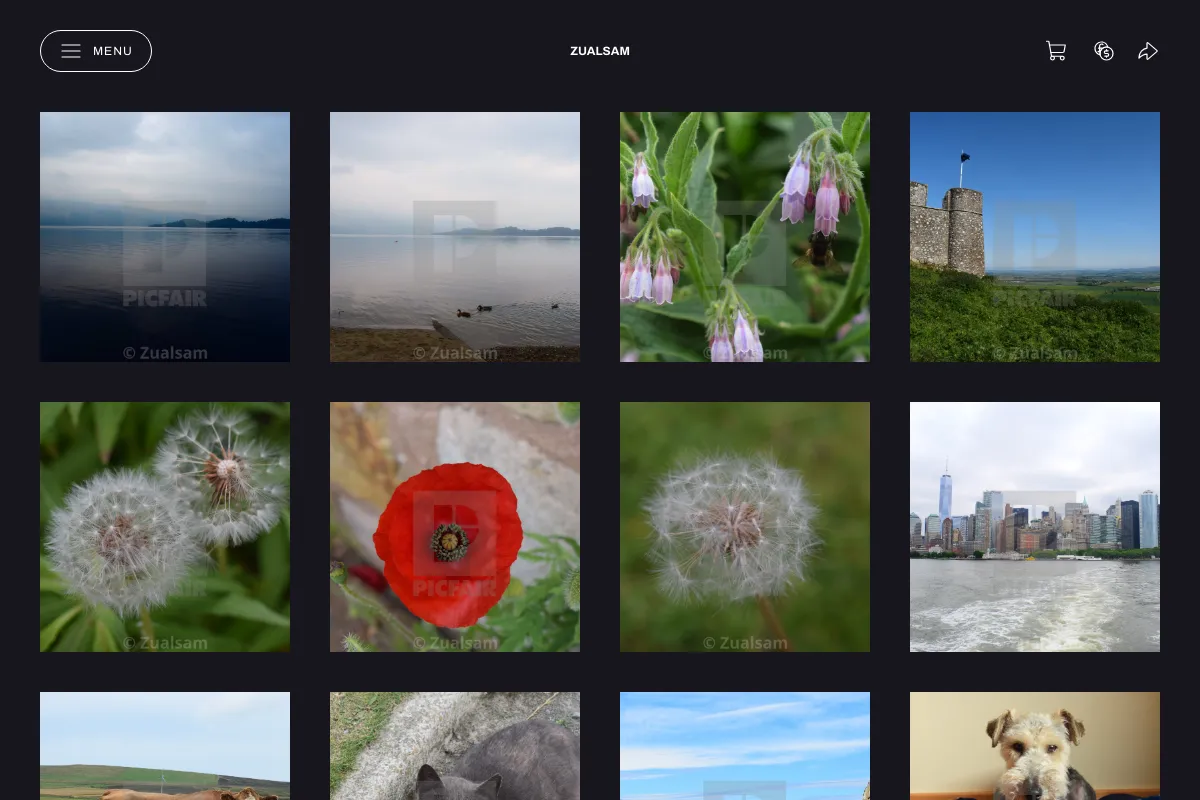
Task: Open the castle tower with flag photo
Action: tap(1035, 237)
